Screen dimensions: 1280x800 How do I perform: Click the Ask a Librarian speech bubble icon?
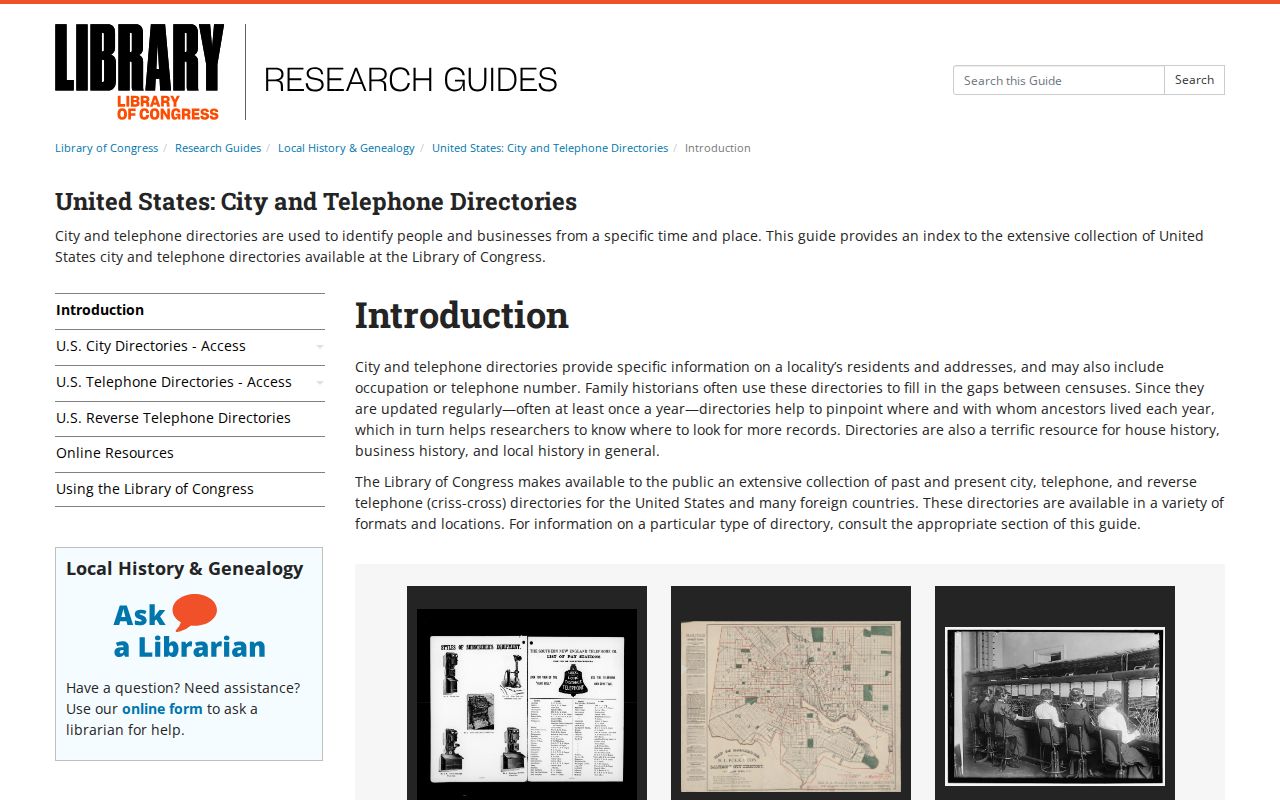[194, 612]
